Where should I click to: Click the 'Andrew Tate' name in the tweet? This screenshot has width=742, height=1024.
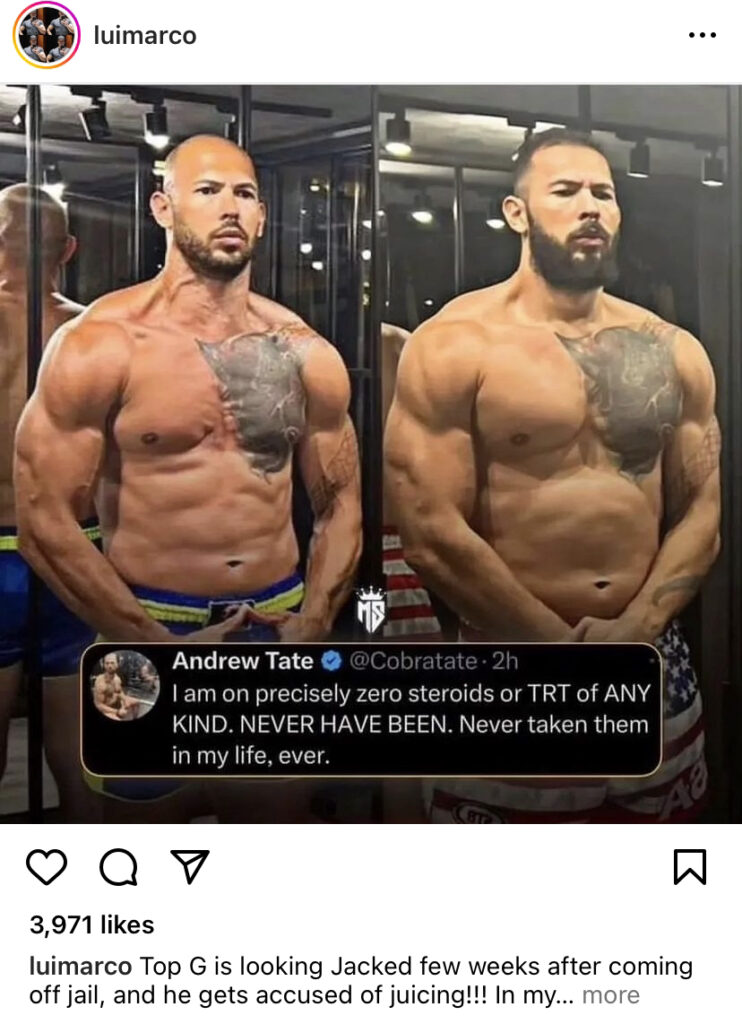tap(242, 661)
